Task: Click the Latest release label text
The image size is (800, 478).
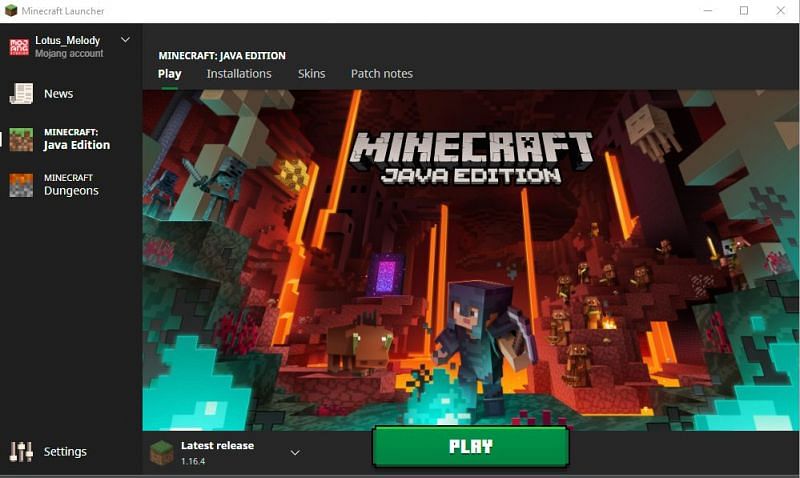Action: click(x=217, y=445)
